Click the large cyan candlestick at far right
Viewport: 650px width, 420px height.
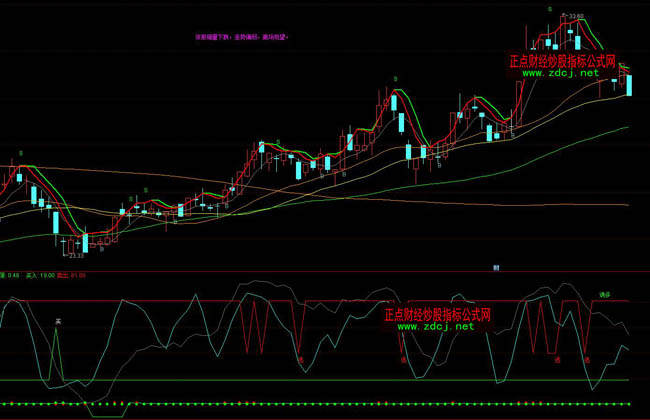(x=629, y=85)
